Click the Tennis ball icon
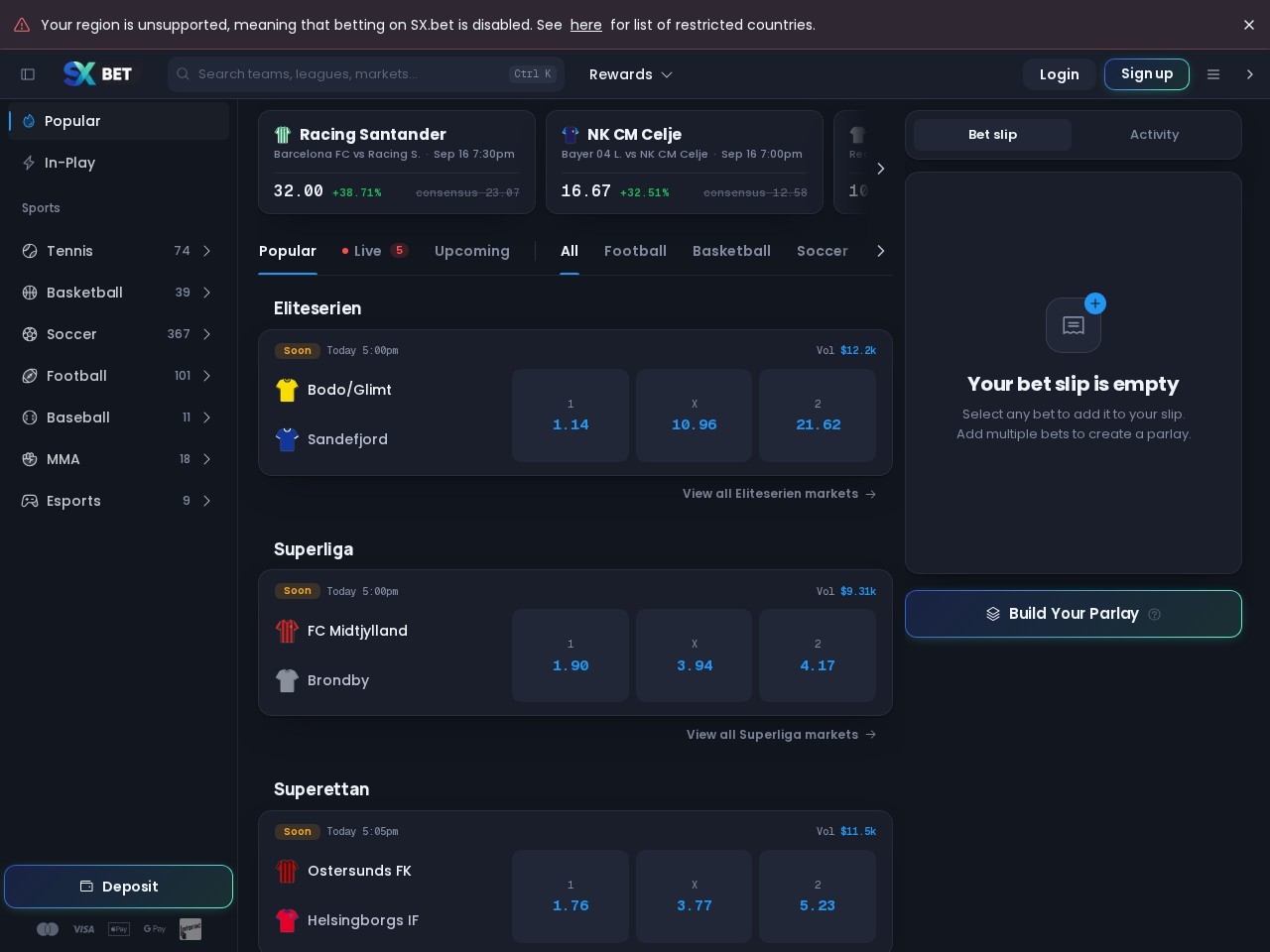The image size is (1270, 952). 30,251
